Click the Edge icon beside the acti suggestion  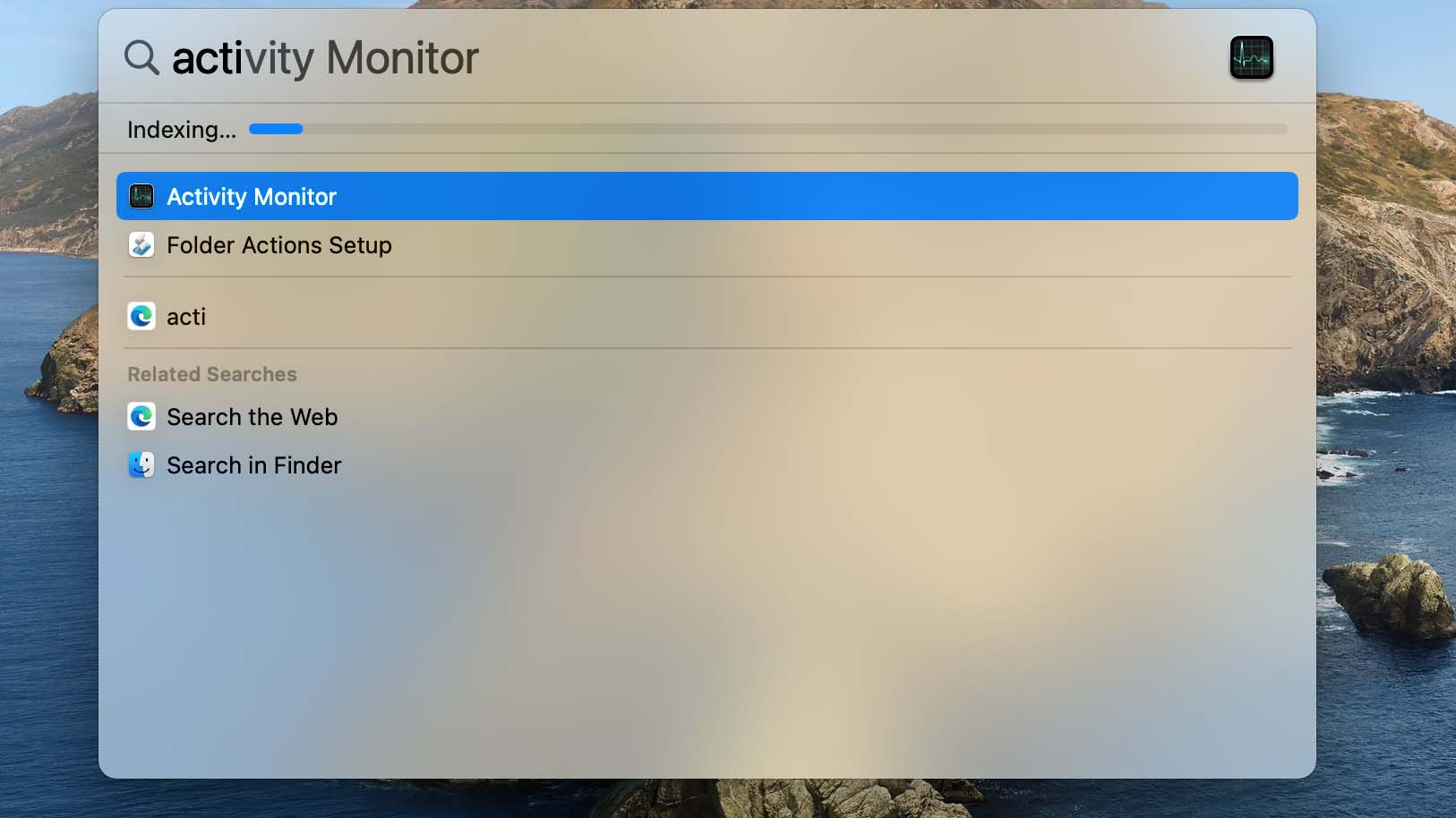click(x=141, y=316)
